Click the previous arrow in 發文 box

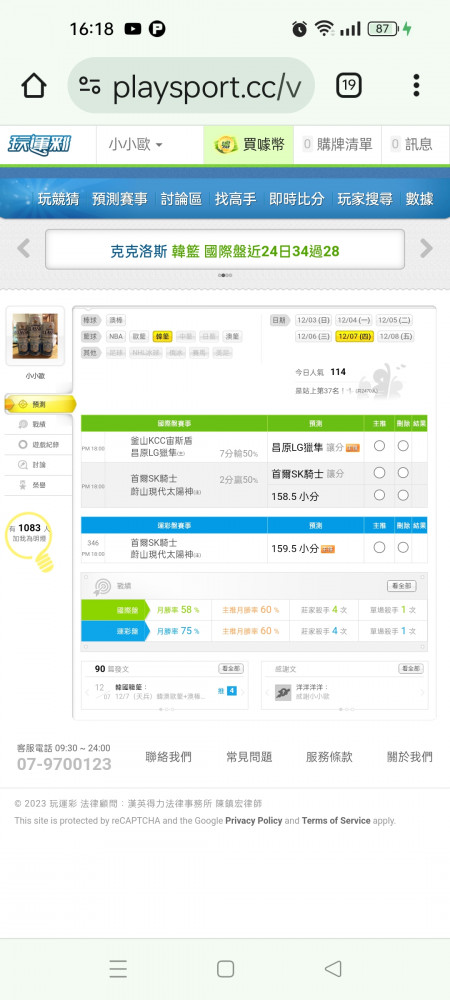point(87,692)
